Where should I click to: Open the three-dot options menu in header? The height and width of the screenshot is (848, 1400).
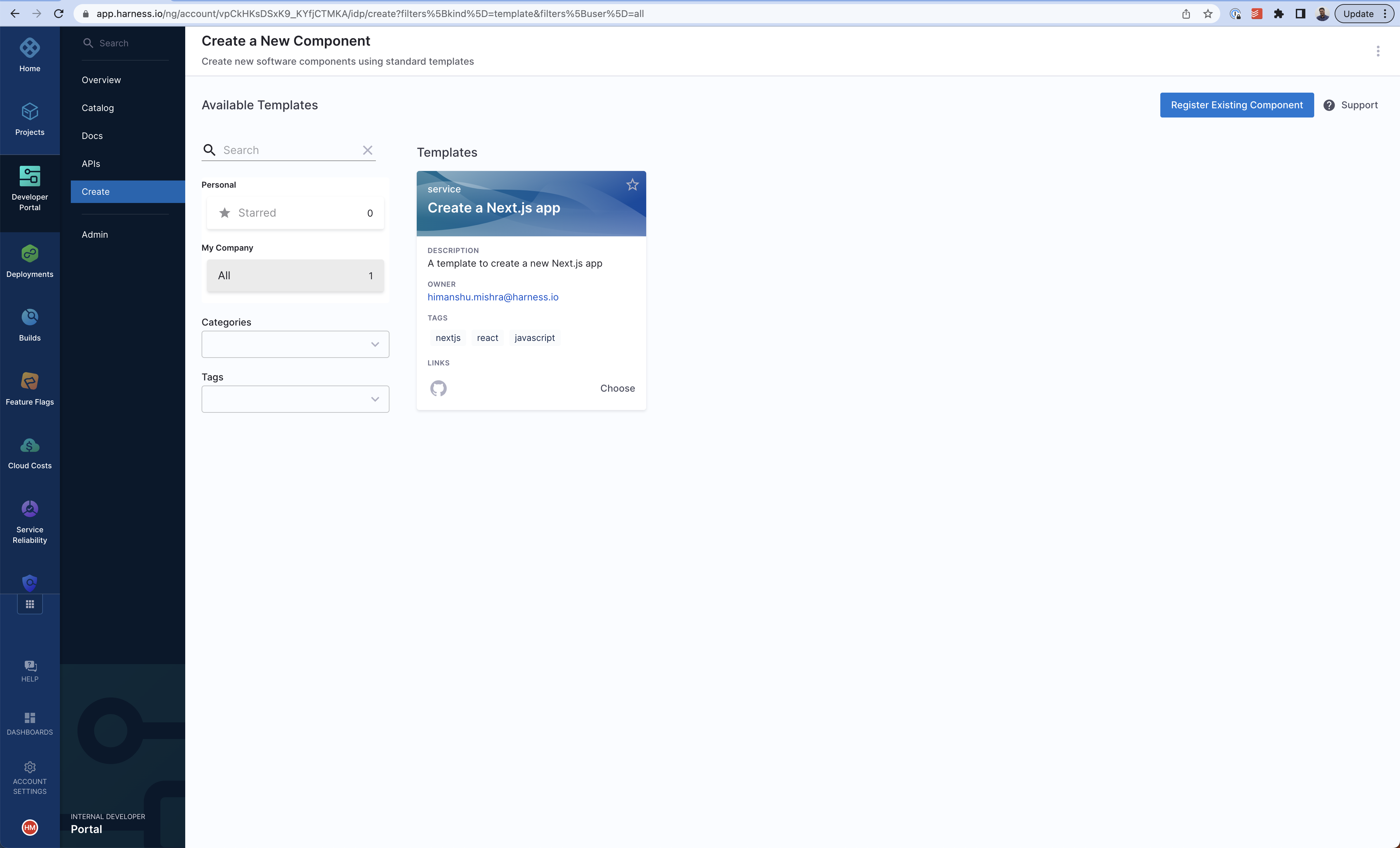[x=1377, y=51]
